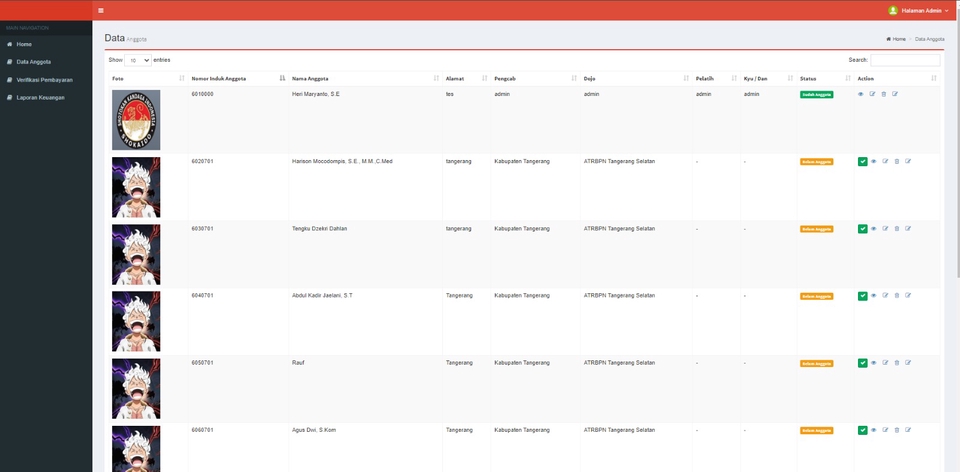Click Belum Anggota badge in Rauf row
Screen dimensions: 960x472
coord(816,363)
